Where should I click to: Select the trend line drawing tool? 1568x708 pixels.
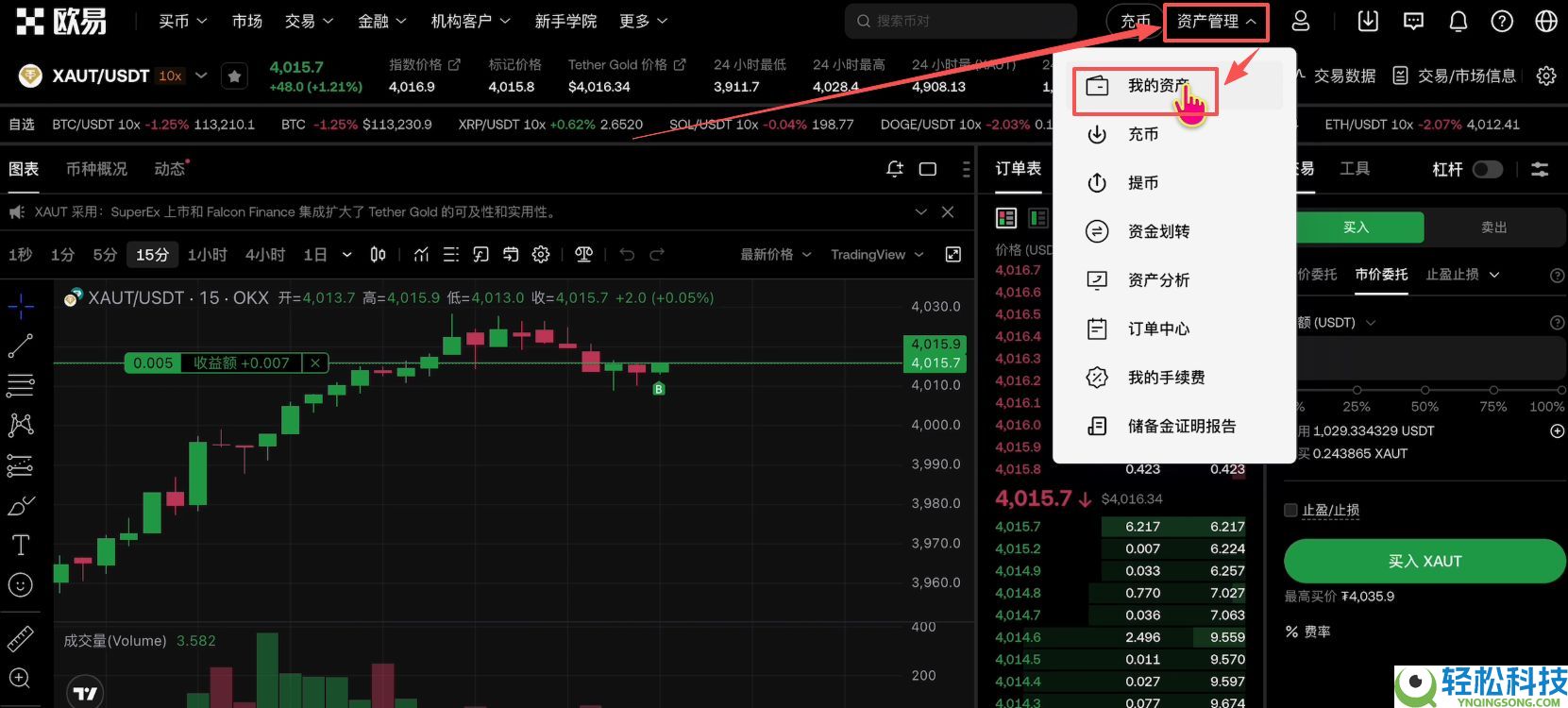pos(21,346)
